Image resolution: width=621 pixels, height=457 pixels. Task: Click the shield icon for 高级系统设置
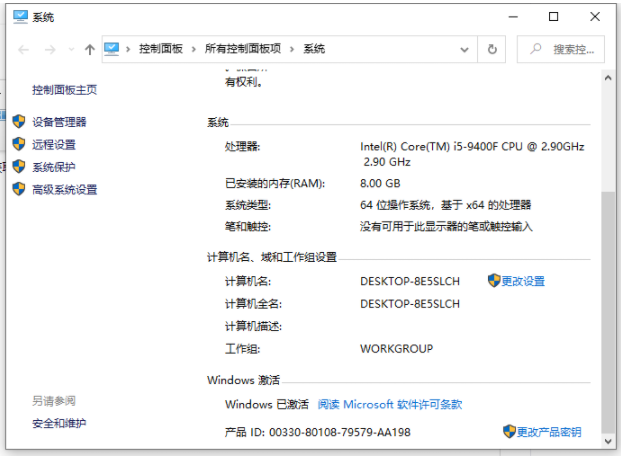[18, 189]
